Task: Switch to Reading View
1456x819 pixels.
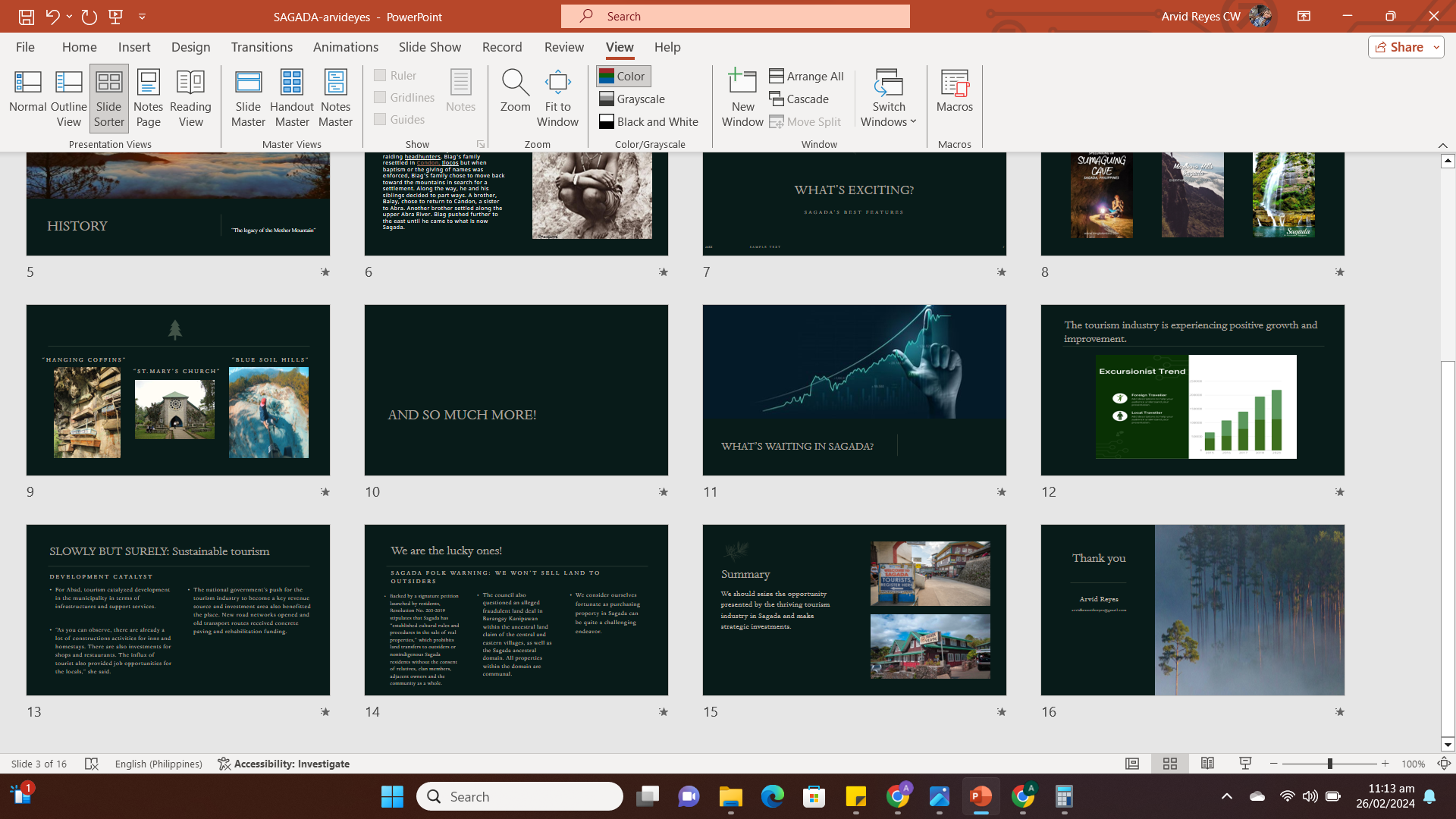Action: (x=190, y=99)
